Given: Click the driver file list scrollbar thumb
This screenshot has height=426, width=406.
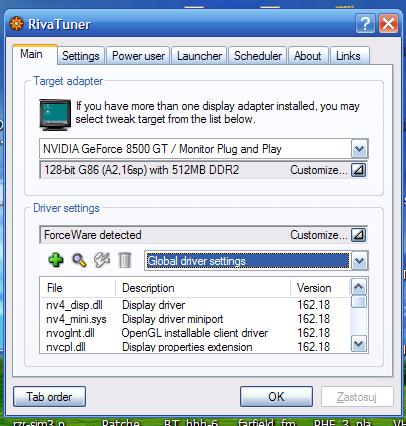Looking at the screenshot, I should point(359,302).
